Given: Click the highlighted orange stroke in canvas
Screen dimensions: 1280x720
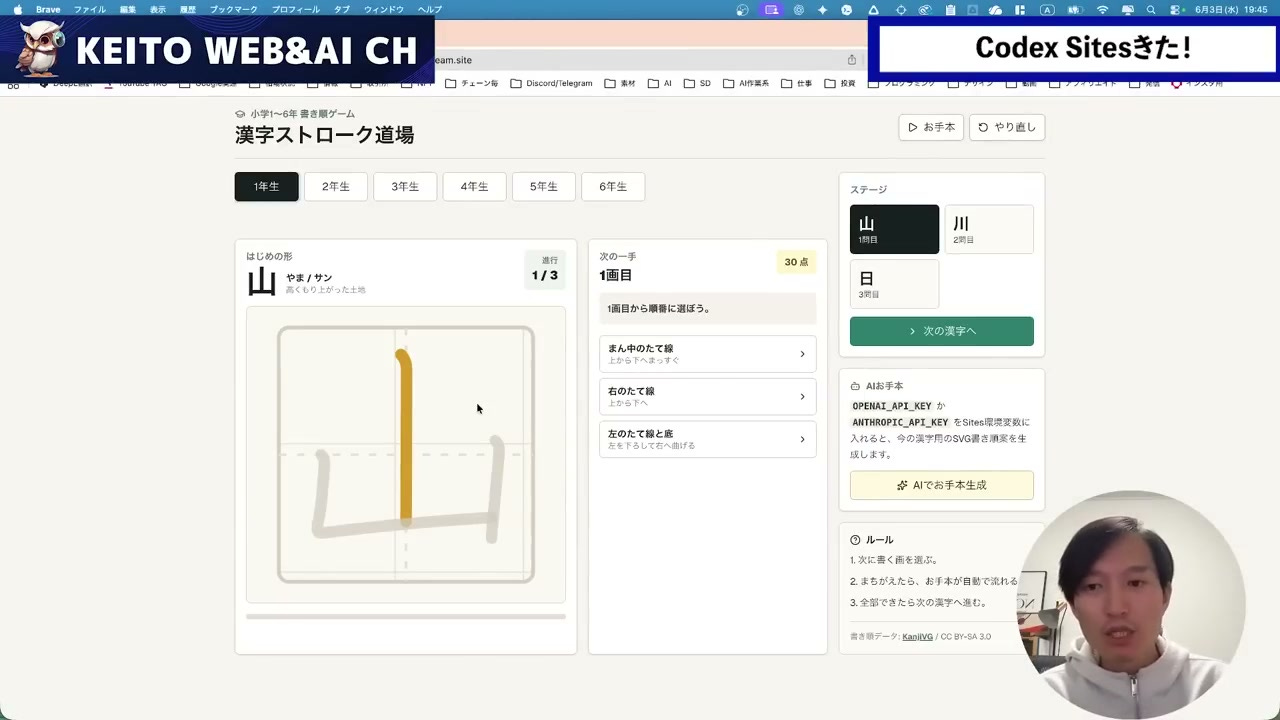Looking at the screenshot, I should coord(405,437).
